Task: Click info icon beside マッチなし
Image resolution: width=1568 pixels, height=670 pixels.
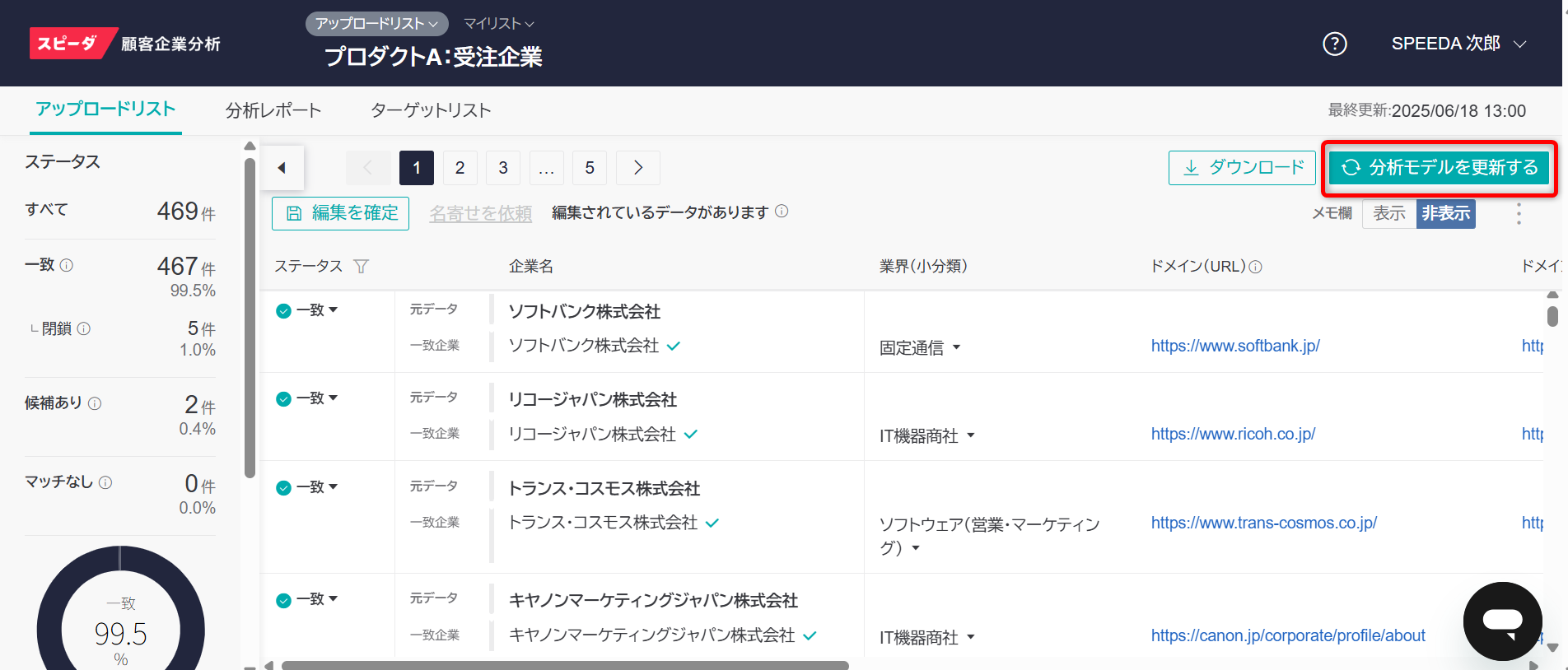Action: [105, 482]
